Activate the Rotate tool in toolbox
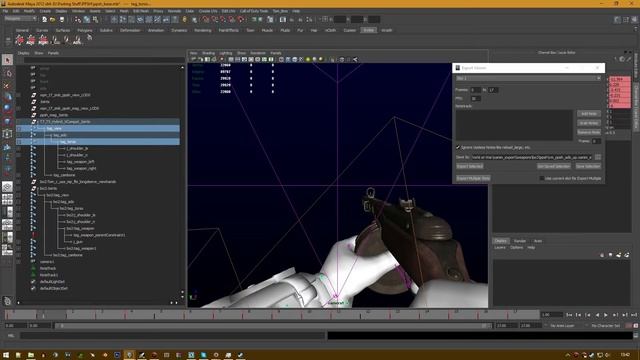 pos(7,97)
